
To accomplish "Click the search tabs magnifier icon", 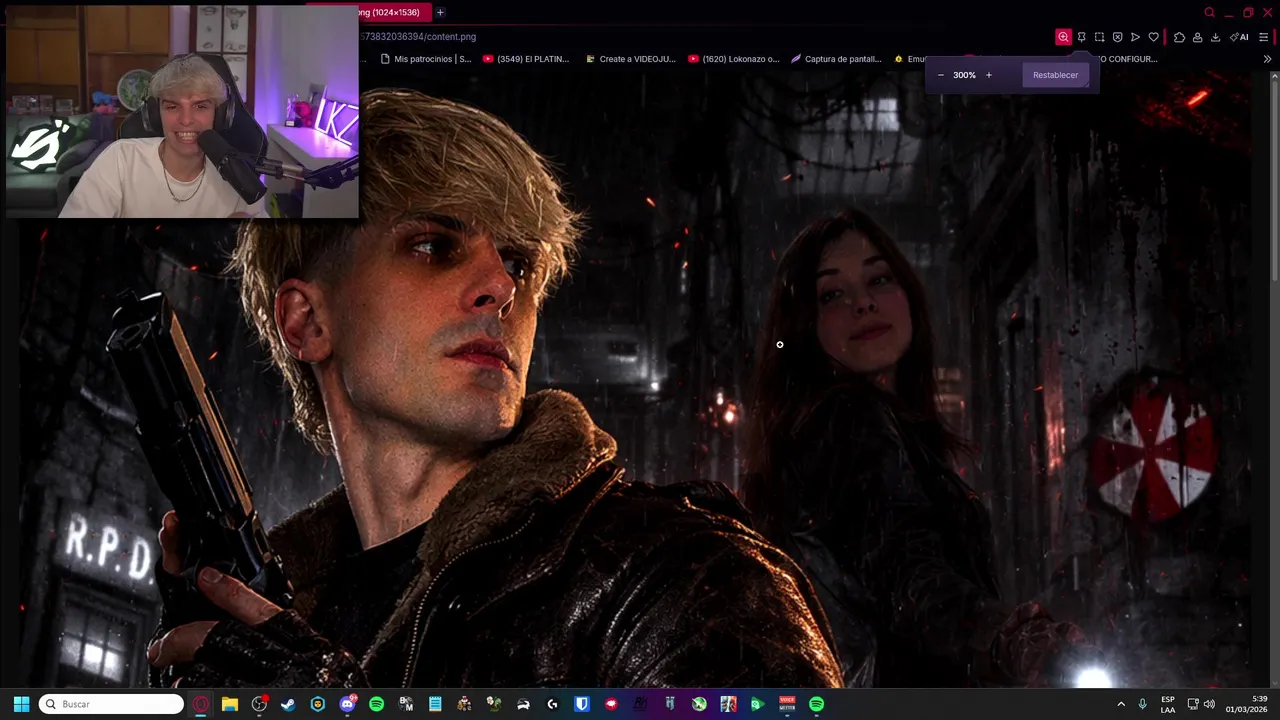I will [x=1209, y=12].
